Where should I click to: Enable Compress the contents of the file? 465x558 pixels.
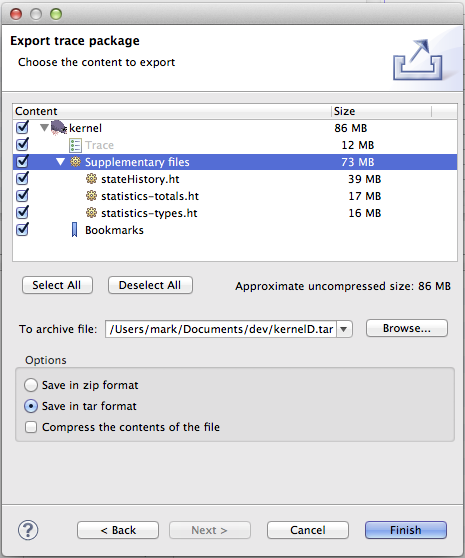[31, 427]
